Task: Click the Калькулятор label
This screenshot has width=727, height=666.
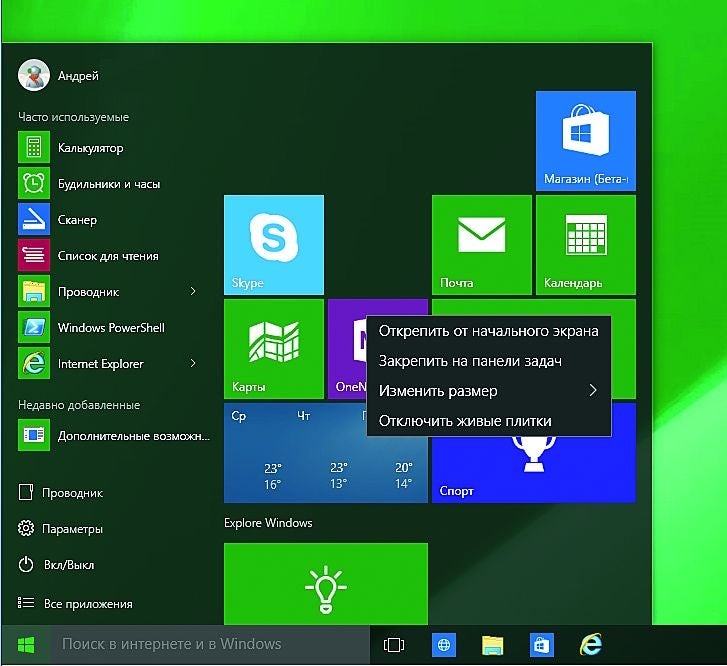Action: (90, 148)
